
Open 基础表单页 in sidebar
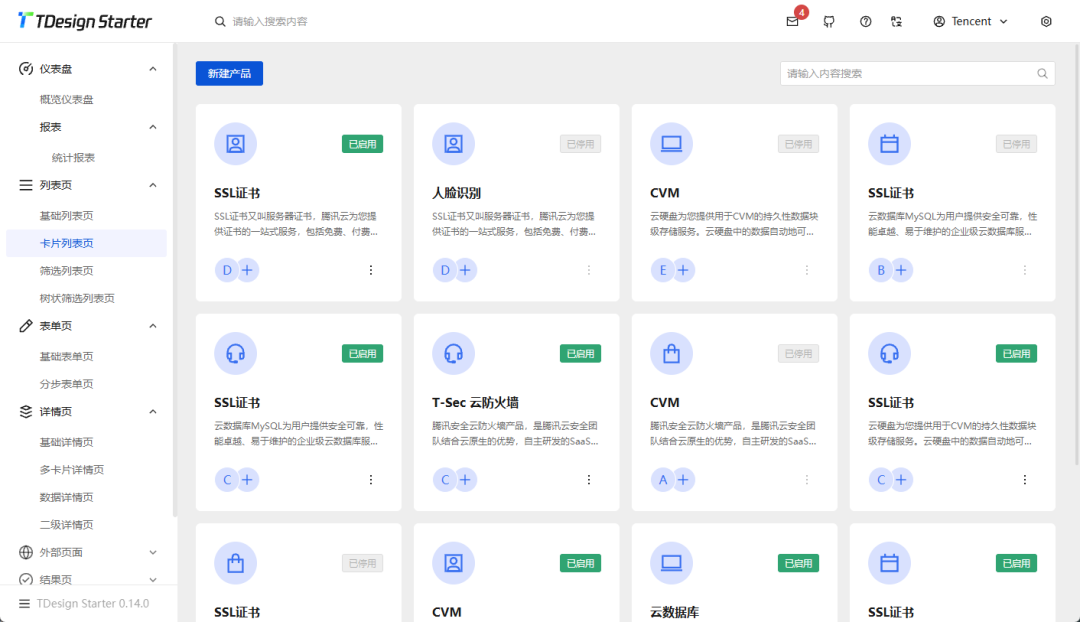(x=86, y=356)
